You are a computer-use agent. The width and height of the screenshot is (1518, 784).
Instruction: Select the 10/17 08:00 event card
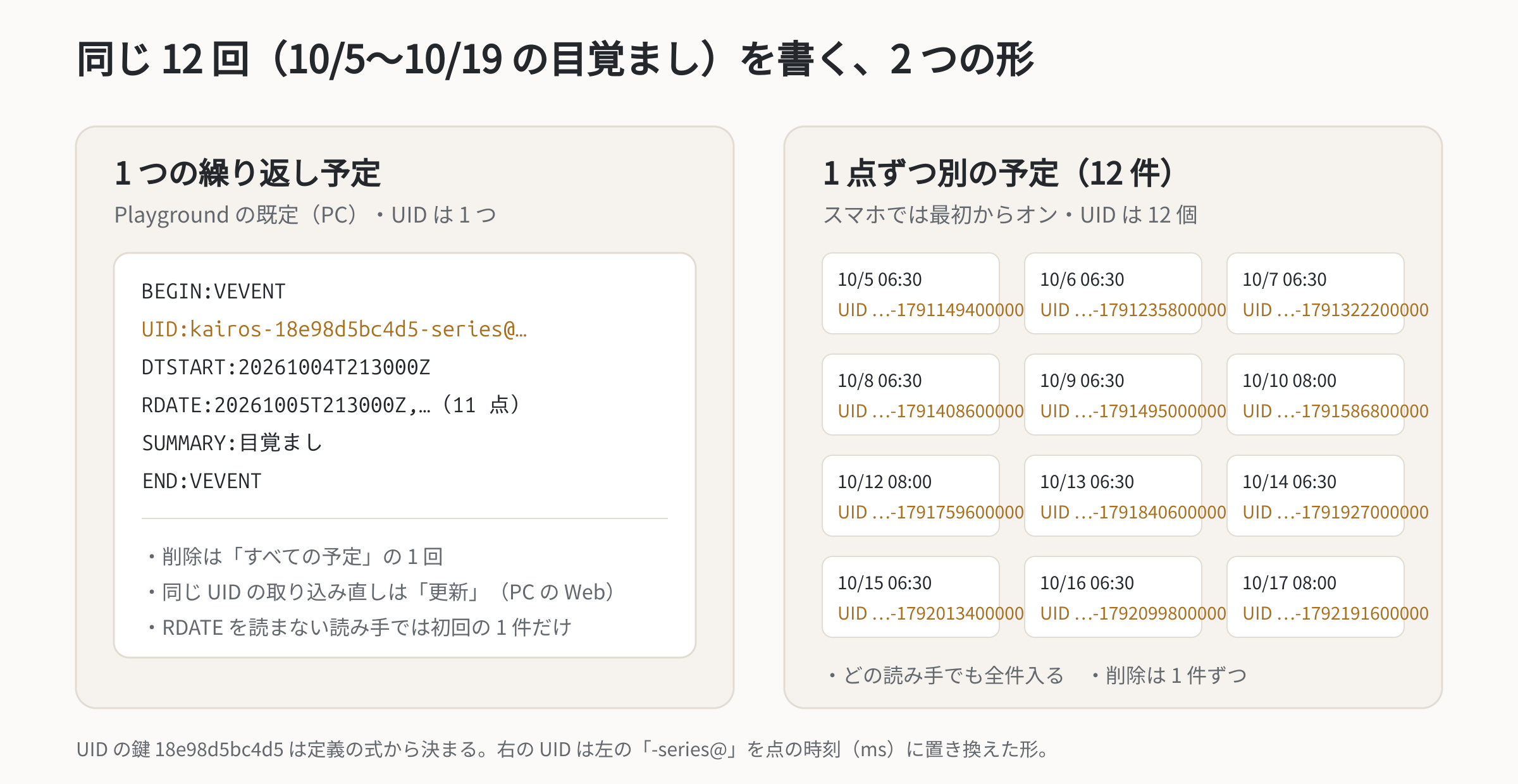[x=1316, y=597]
